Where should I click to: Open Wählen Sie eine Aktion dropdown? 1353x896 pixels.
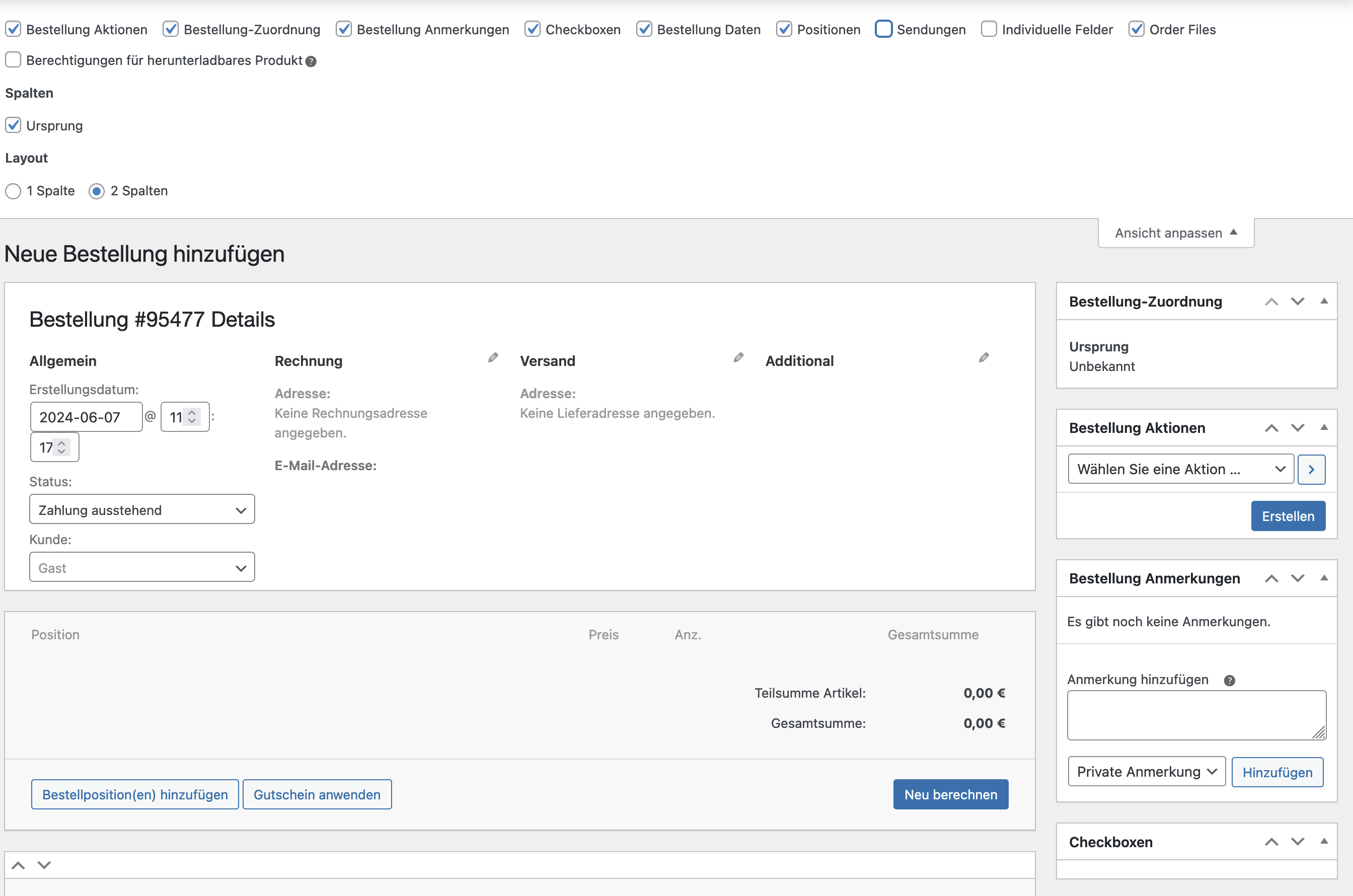pos(1180,469)
